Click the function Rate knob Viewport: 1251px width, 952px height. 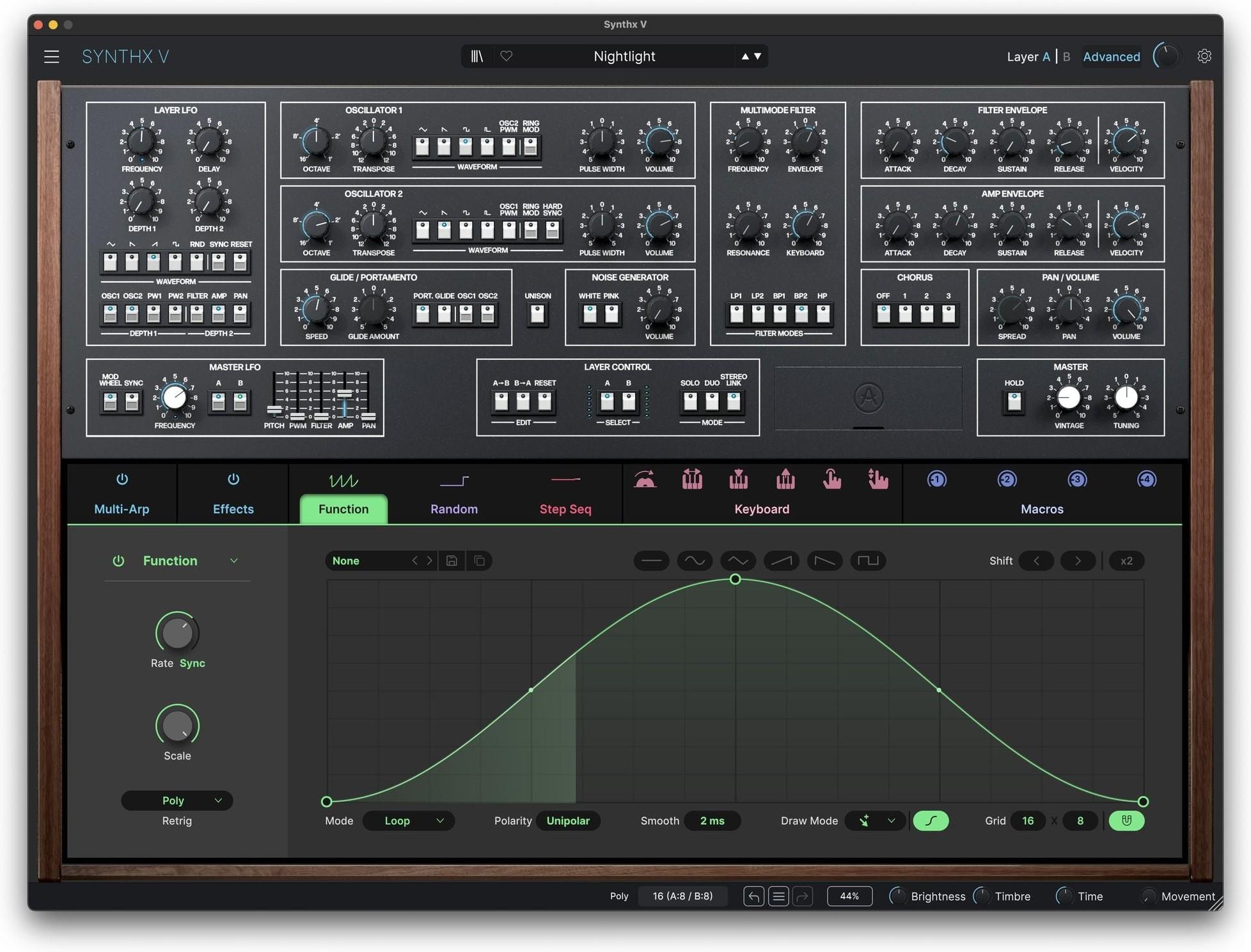click(177, 634)
